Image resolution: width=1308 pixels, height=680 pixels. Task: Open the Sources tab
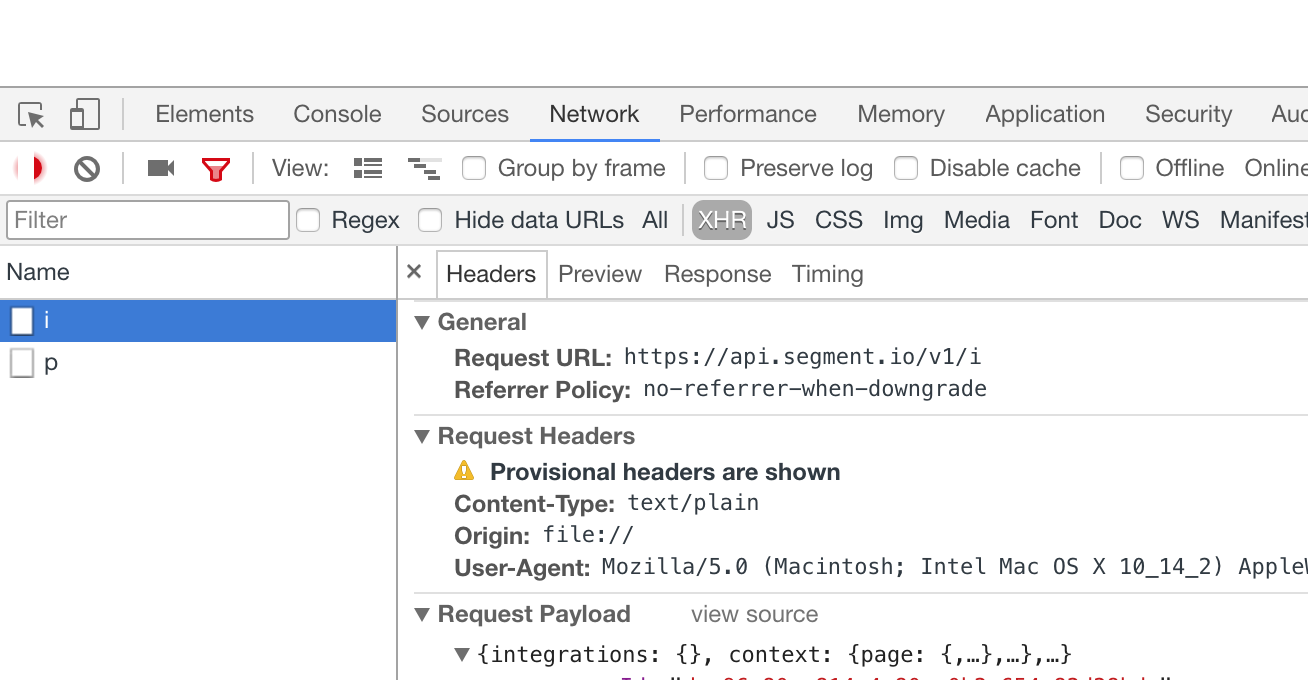pyautogui.click(x=465, y=114)
